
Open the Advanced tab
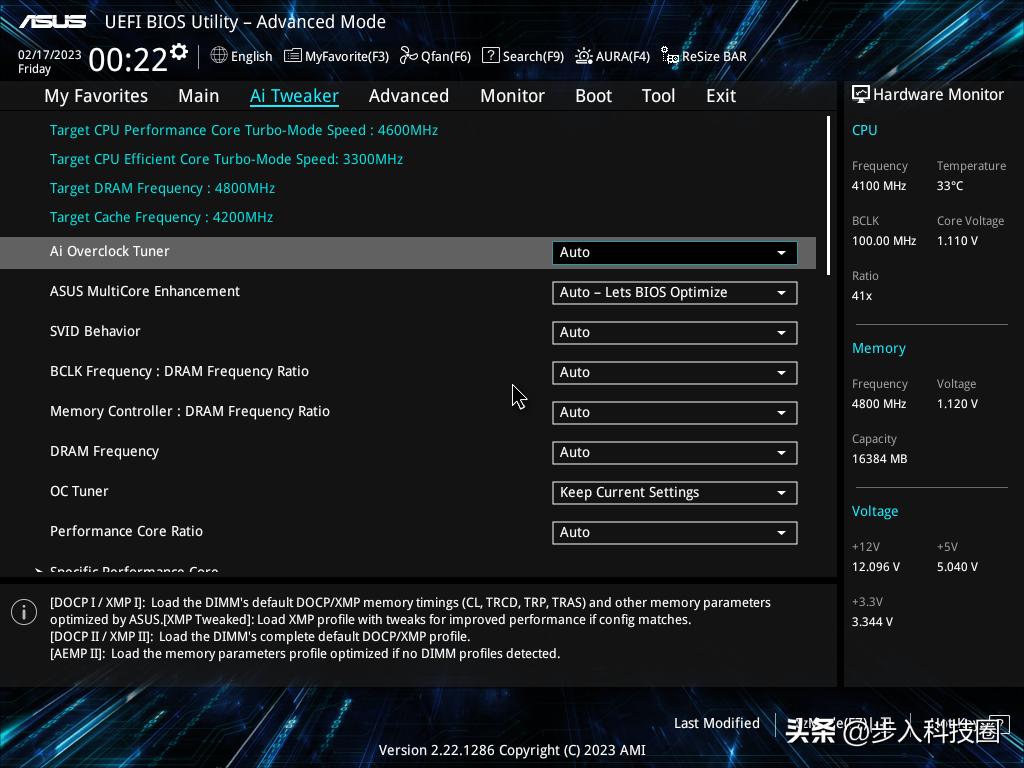(409, 96)
